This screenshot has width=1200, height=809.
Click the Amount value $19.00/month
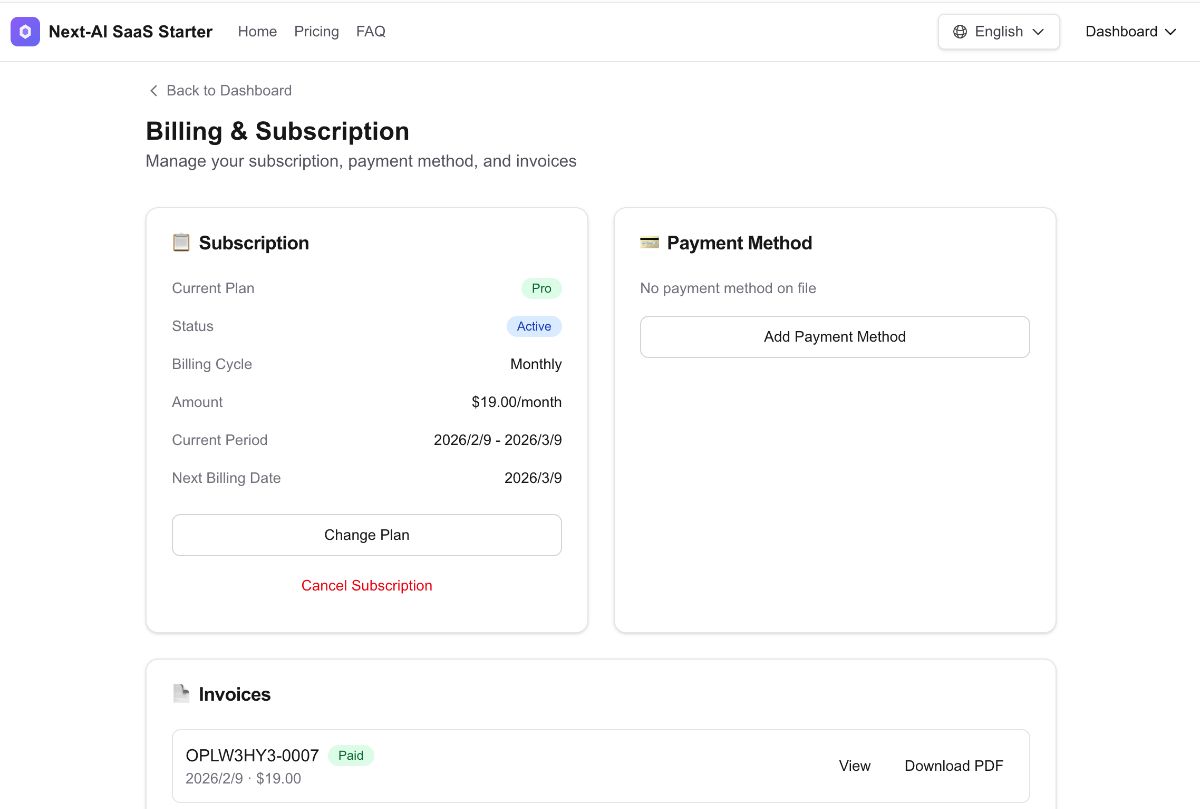[516, 402]
